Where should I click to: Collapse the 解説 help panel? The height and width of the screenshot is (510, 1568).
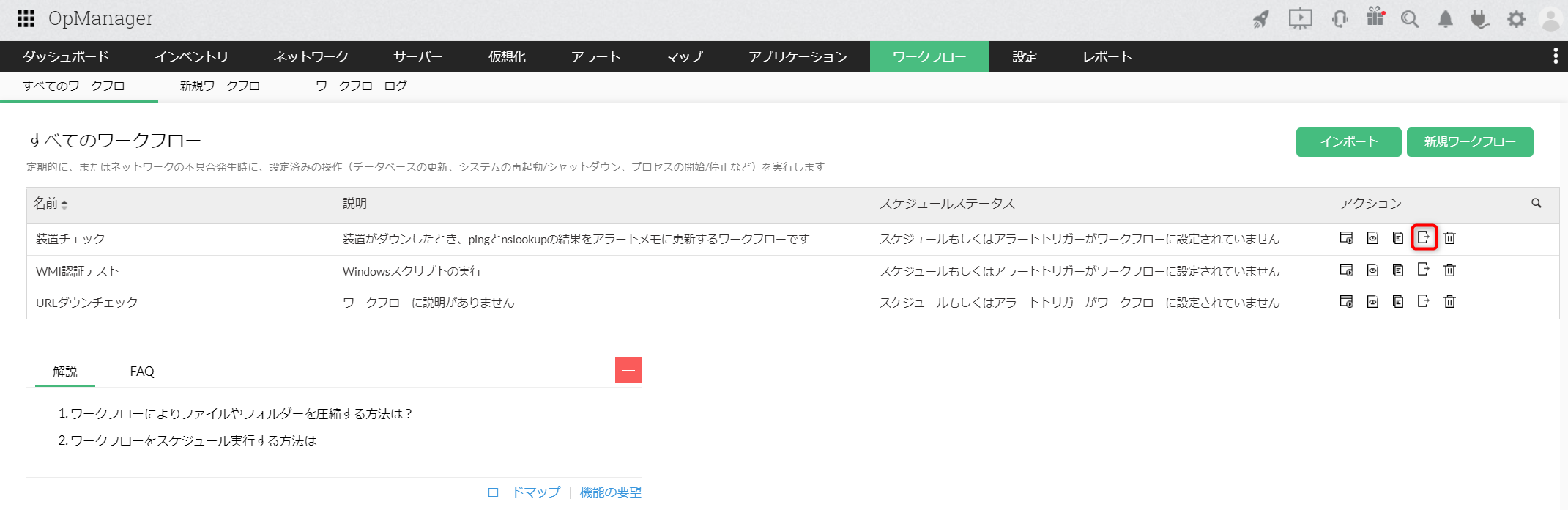628,370
